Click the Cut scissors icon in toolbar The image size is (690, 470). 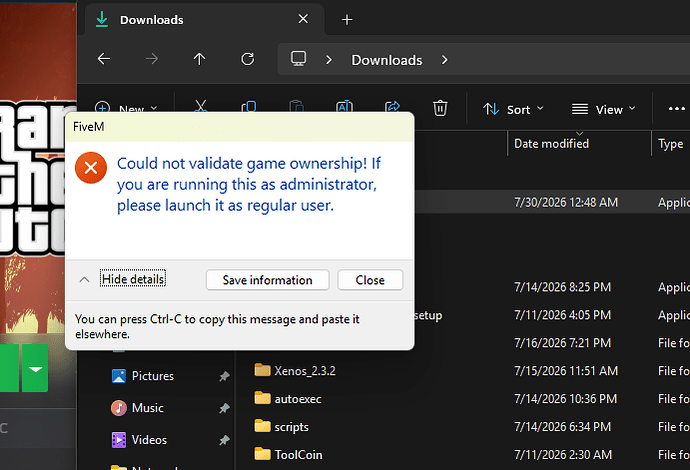201,106
